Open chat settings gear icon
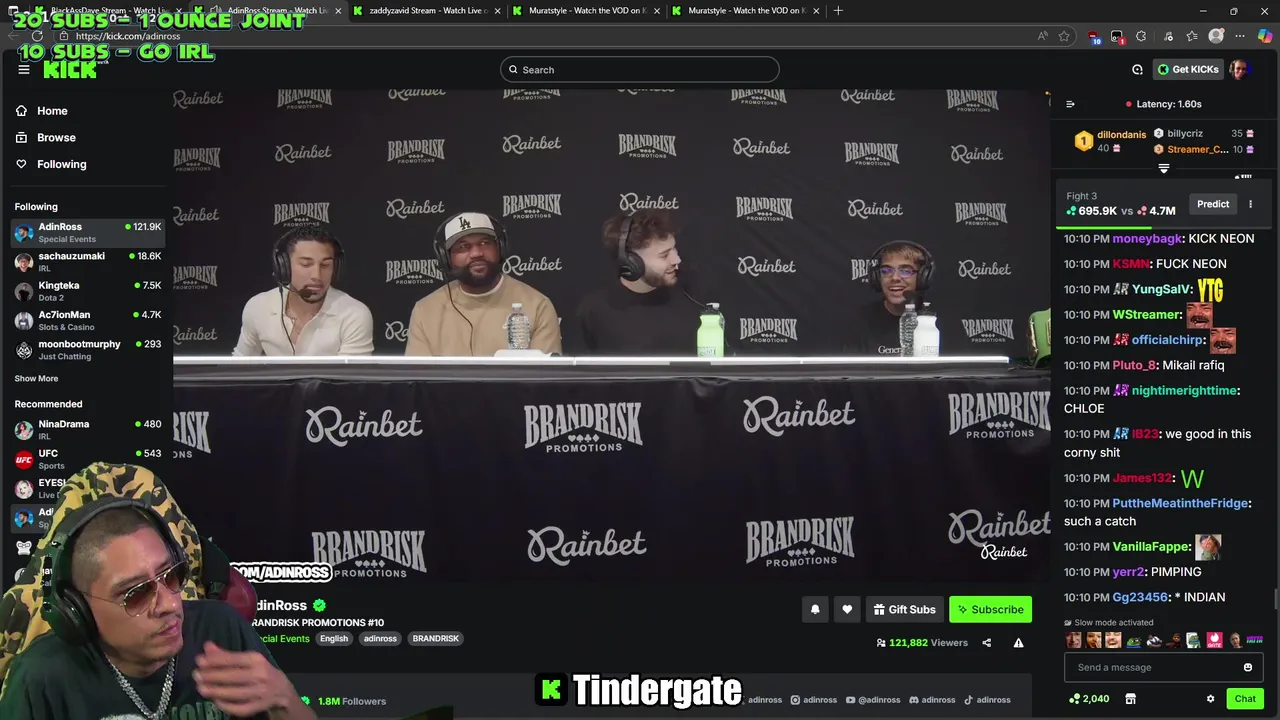Image resolution: width=1280 pixels, height=720 pixels. click(x=1210, y=699)
